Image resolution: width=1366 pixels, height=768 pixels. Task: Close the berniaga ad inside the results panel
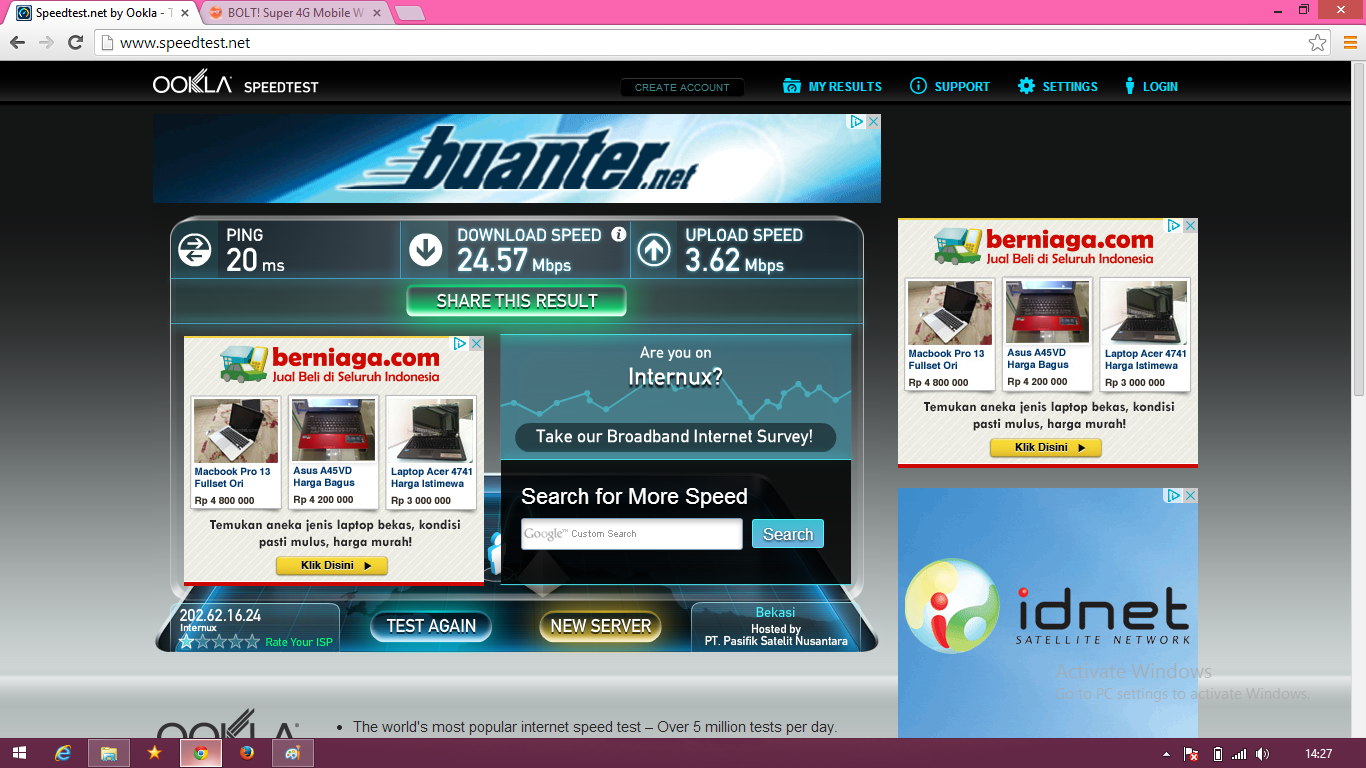click(x=476, y=343)
